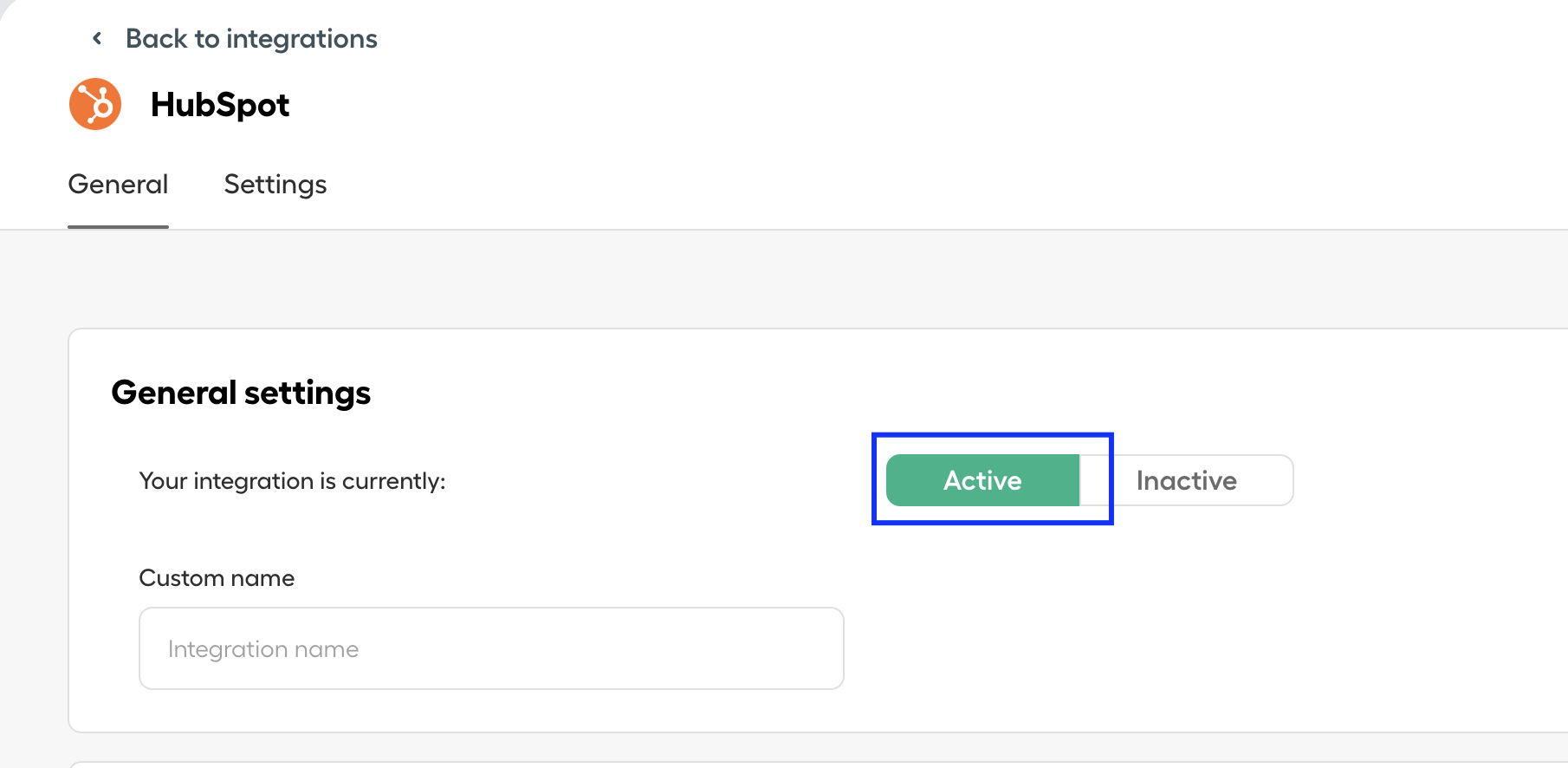
Task: Click the orange HubSpot logo
Action: click(95, 104)
